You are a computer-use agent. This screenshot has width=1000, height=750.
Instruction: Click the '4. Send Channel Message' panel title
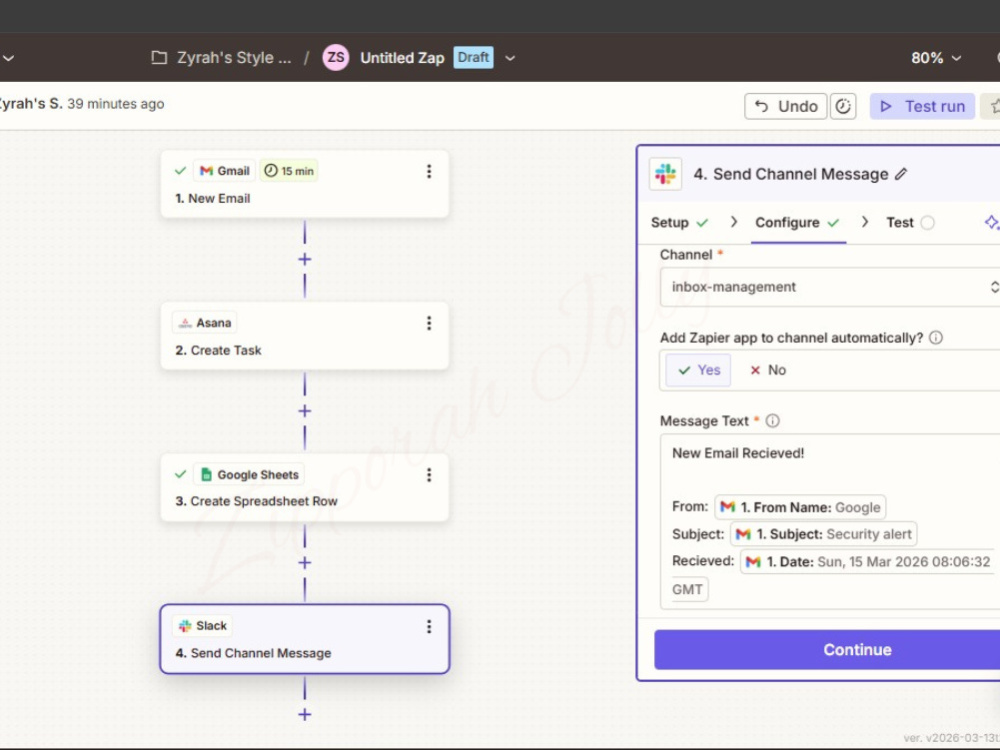pyautogui.click(x=791, y=174)
